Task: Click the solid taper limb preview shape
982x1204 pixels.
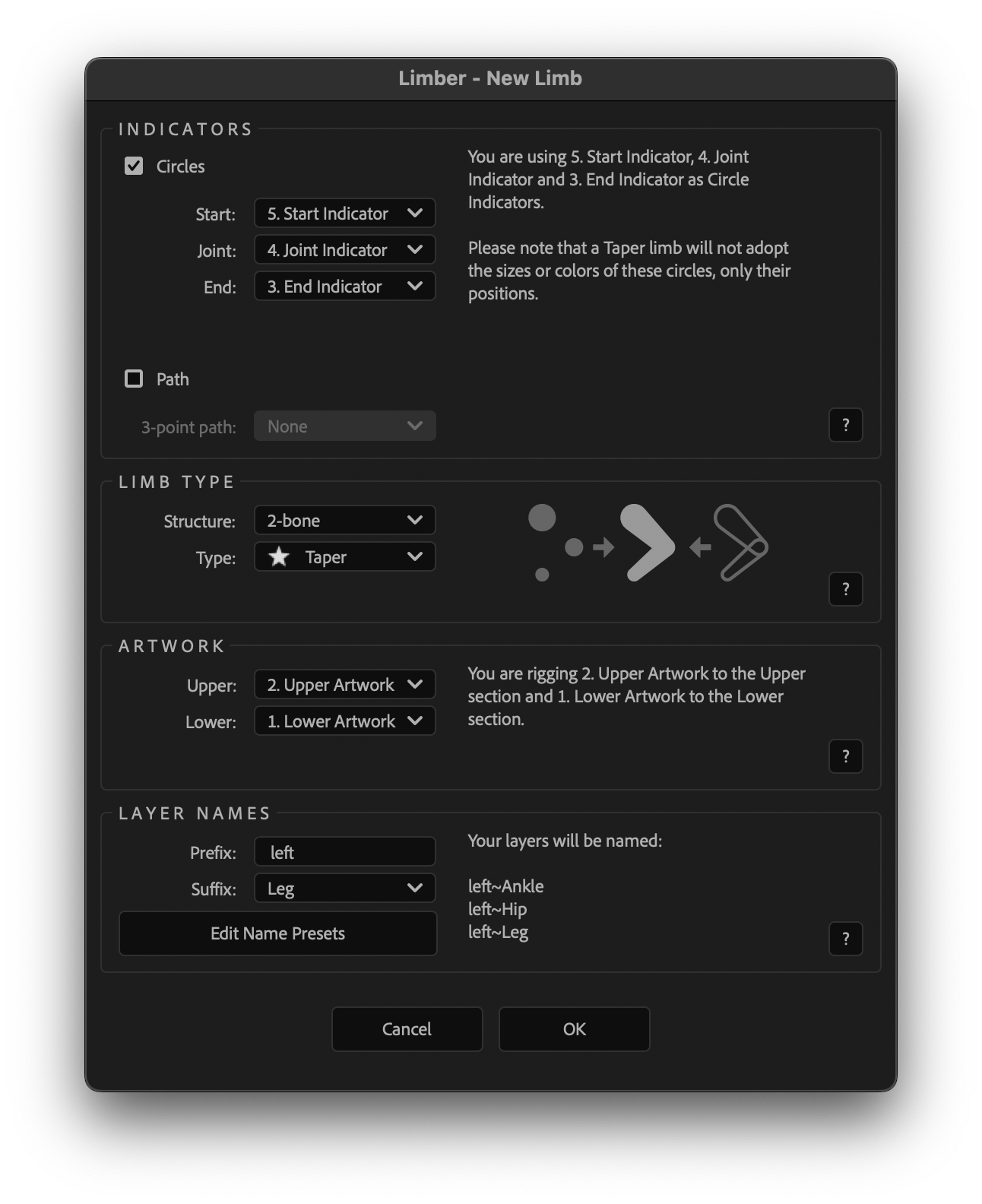Action: tap(646, 543)
